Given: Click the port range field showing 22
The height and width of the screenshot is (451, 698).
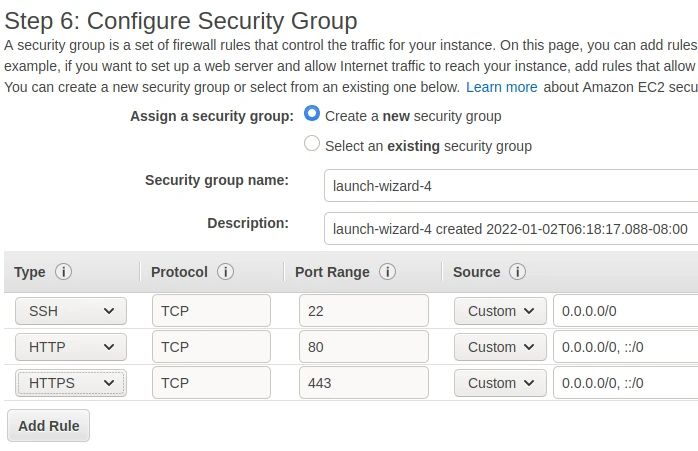Looking at the screenshot, I should point(363,311).
